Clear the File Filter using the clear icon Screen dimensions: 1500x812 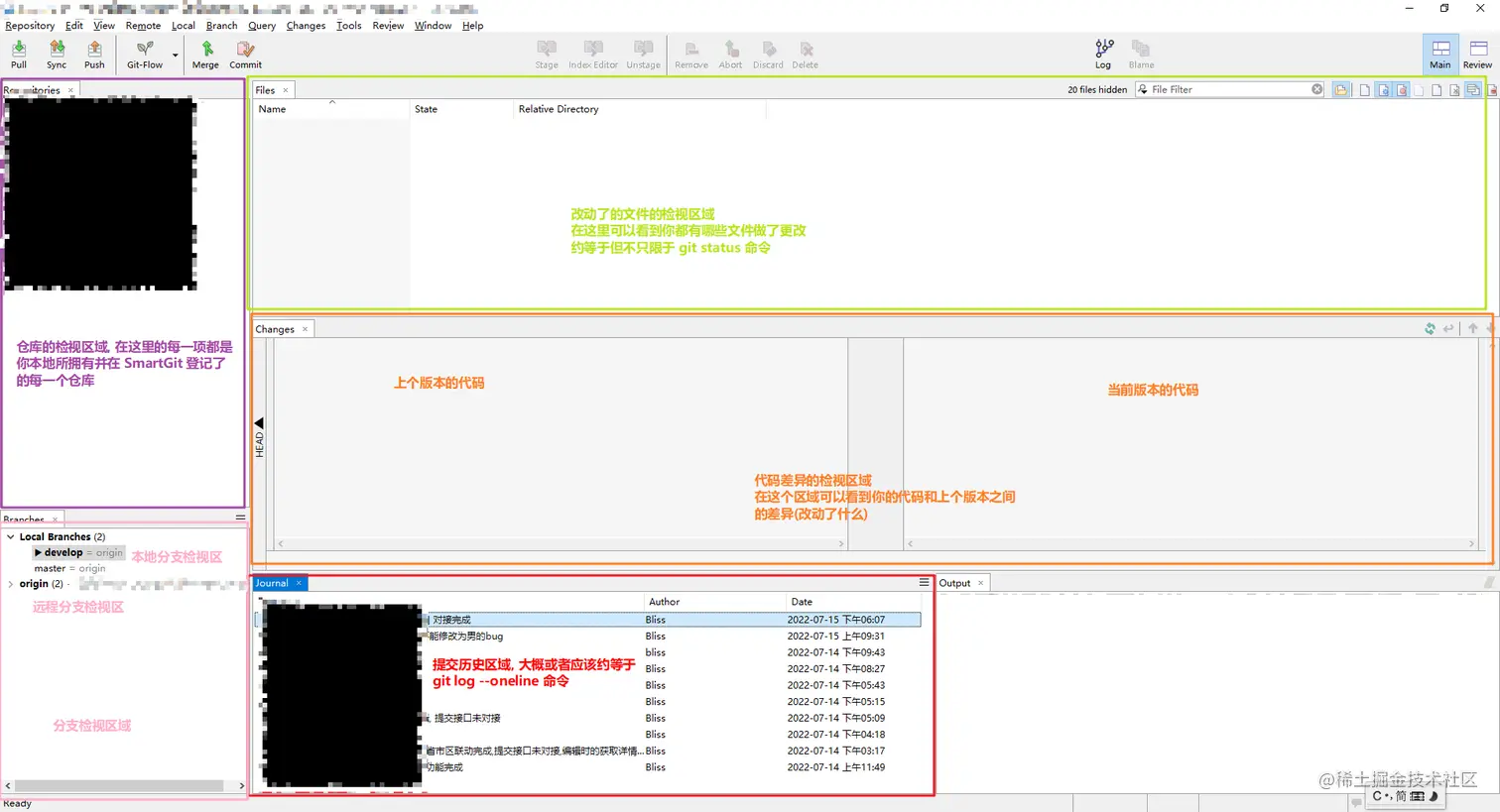pos(1316,89)
